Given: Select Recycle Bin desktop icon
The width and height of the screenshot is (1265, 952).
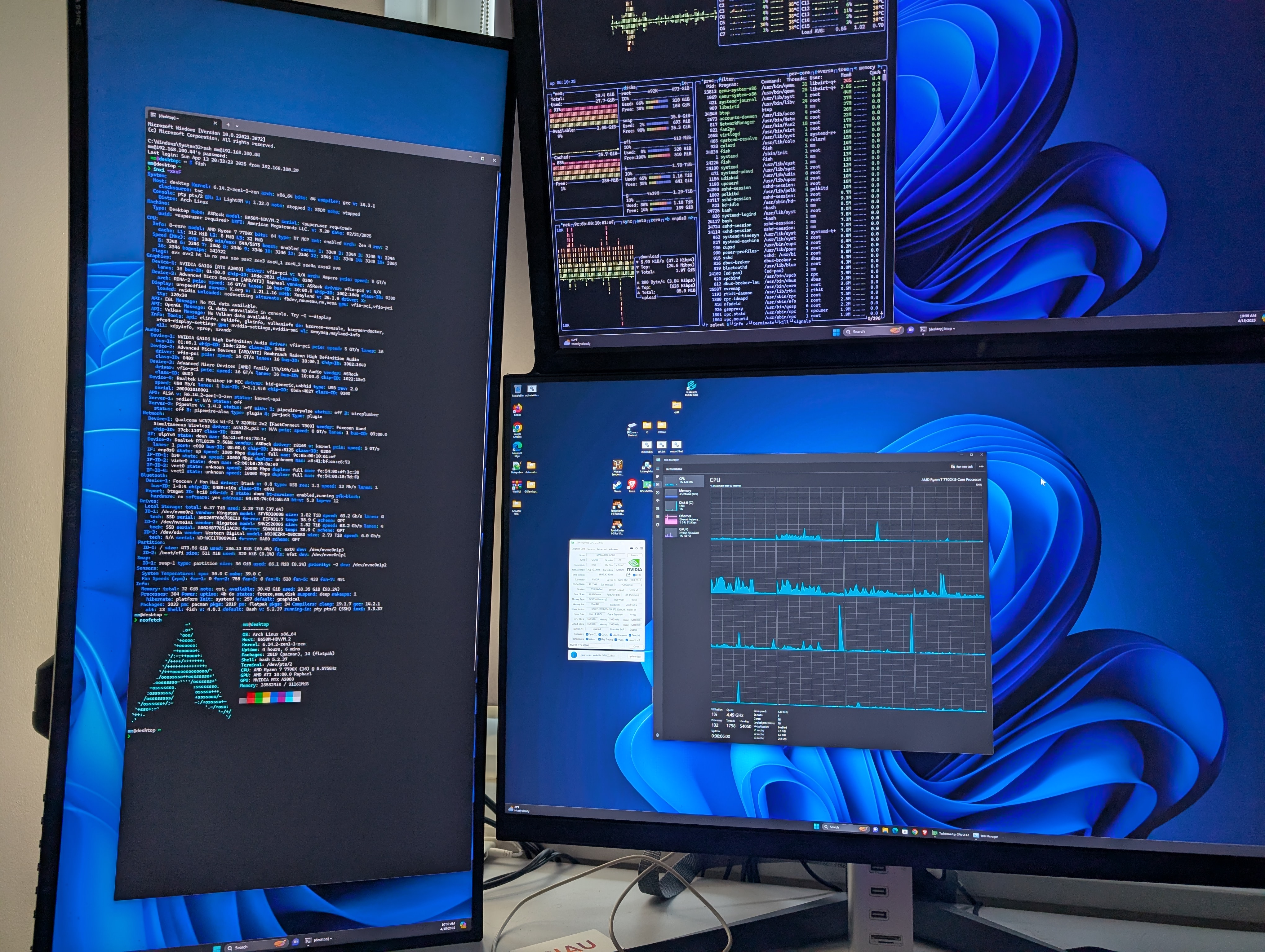Looking at the screenshot, I should coord(517,391).
